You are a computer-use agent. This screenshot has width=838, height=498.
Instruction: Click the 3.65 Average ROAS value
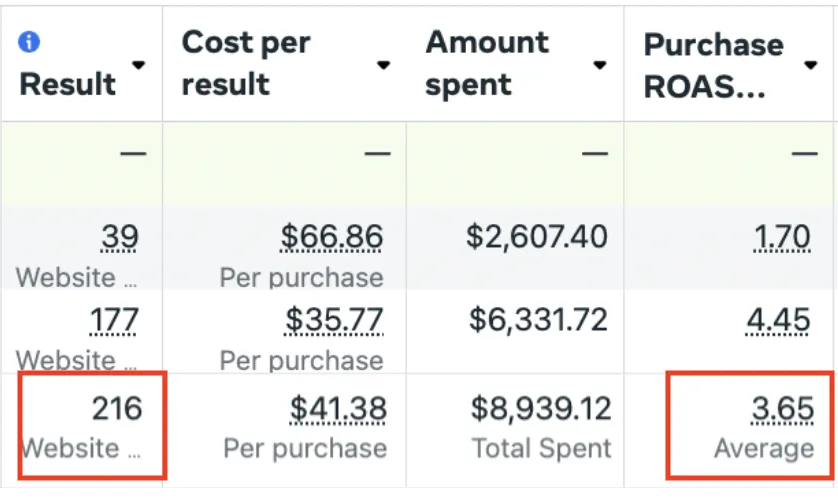click(x=783, y=409)
